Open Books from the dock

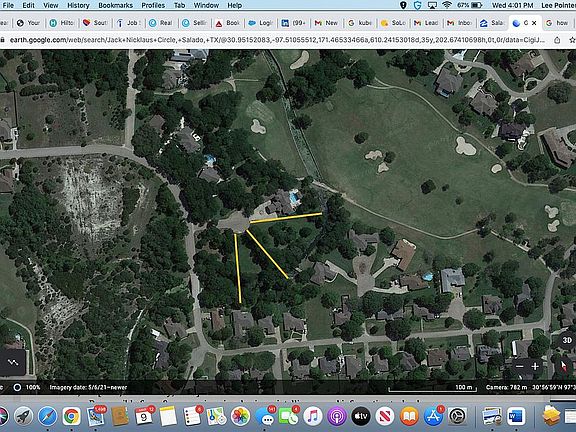[409, 416]
